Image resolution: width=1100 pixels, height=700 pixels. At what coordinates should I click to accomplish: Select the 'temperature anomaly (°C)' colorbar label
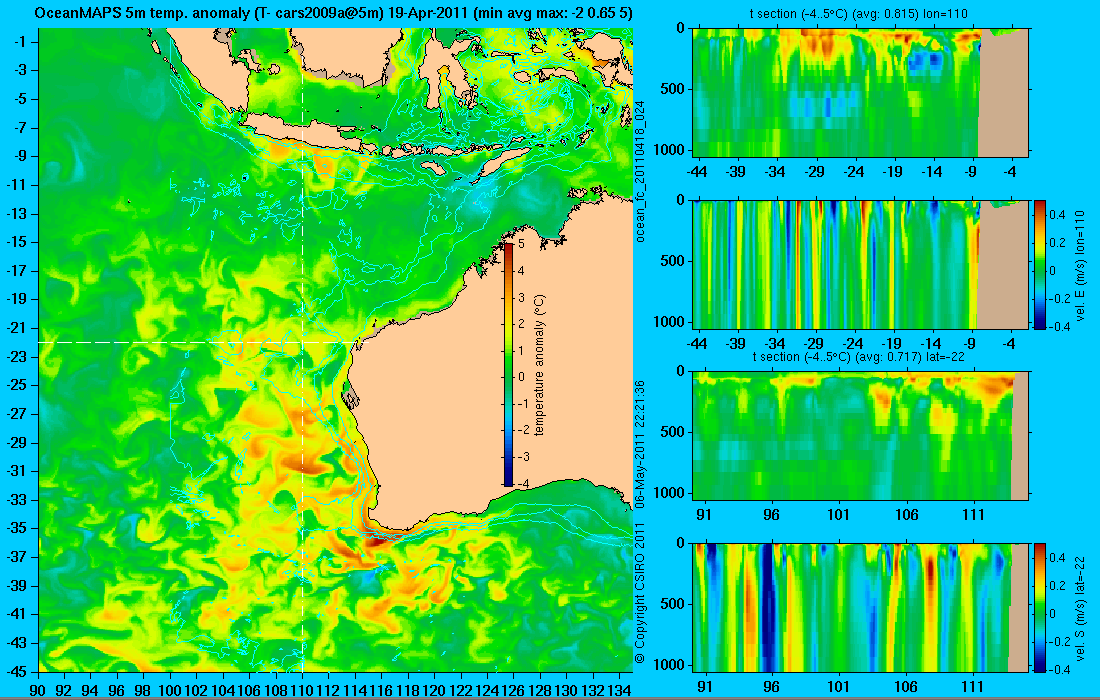point(539,365)
